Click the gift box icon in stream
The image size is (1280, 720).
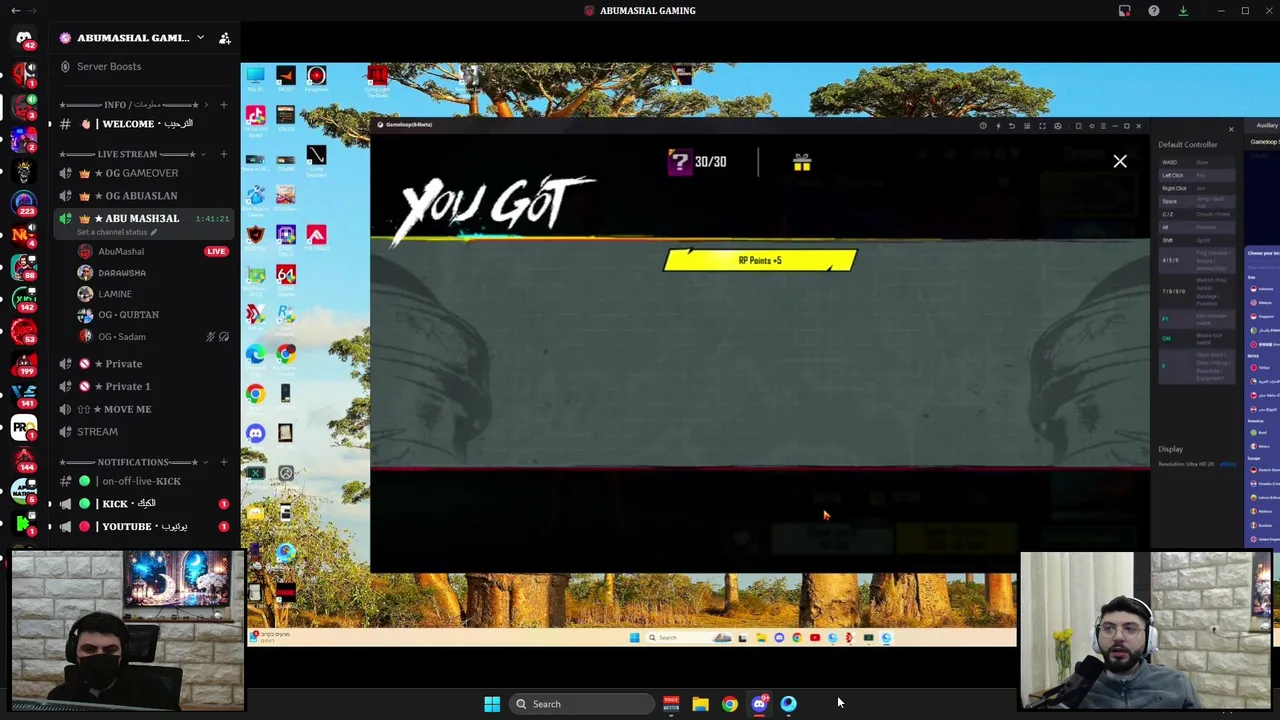click(x=802, y=162)
